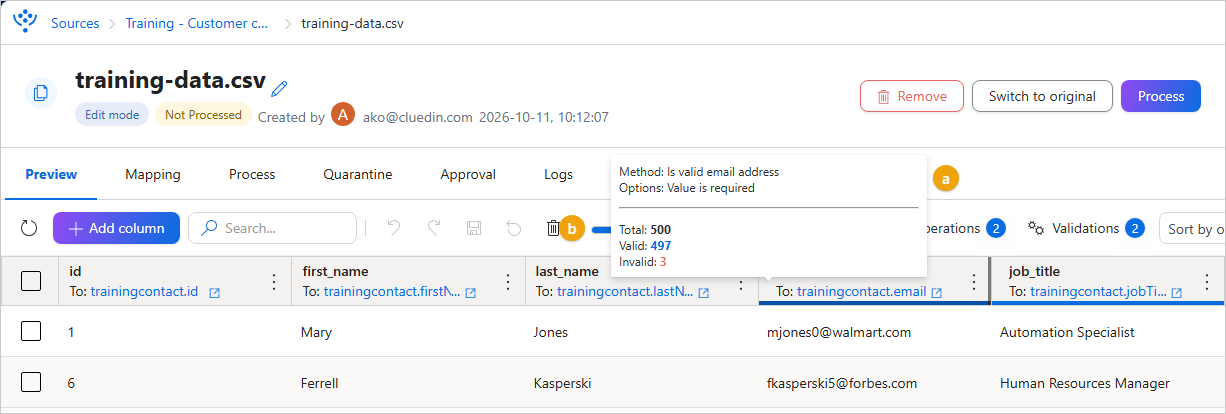Open the Operations panel button
Image resolution: width=1226 pixels, height=414 pixels.
pyautogui.click(x=965, y=228)
